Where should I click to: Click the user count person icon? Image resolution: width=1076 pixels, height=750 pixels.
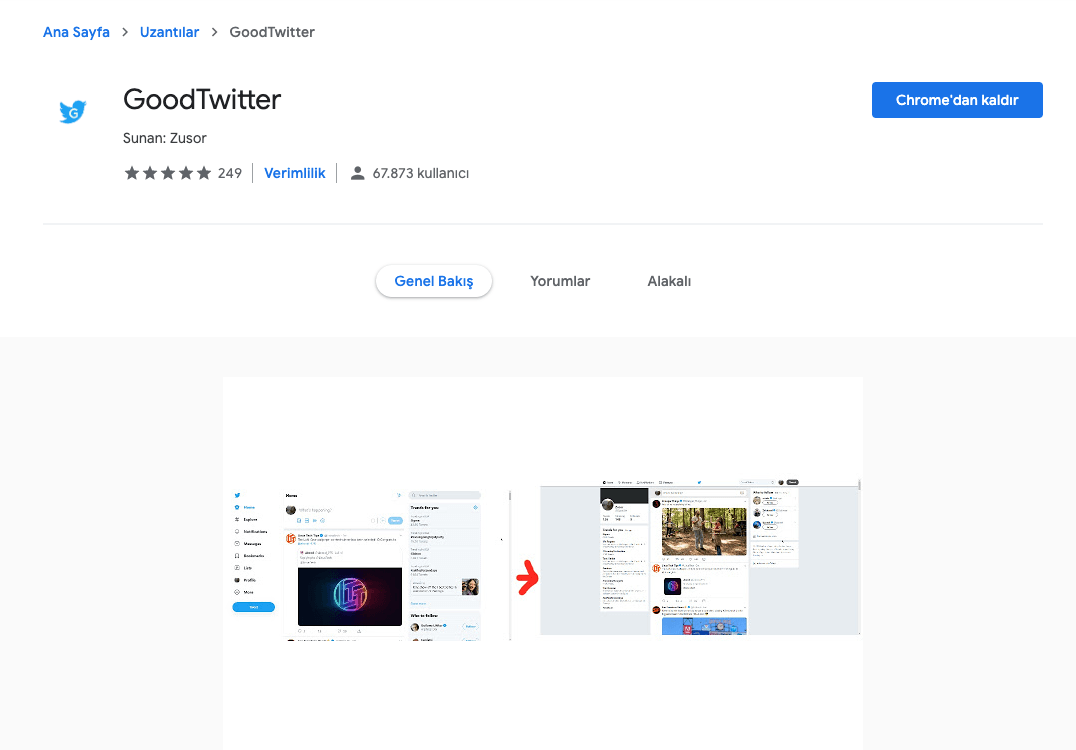pos(358,173)
